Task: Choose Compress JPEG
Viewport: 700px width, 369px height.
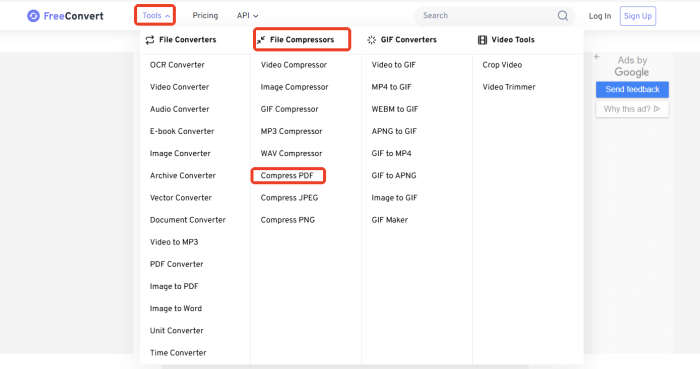Action: coord(289,198)
